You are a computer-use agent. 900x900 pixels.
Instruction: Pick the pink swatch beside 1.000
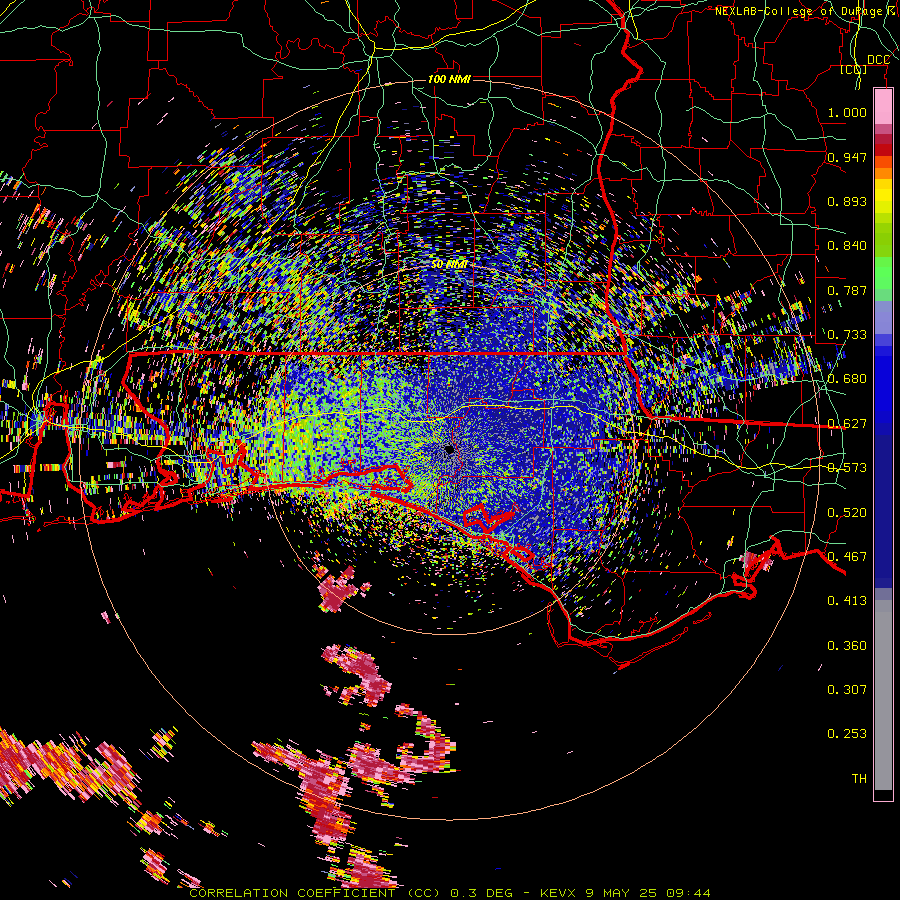883,106
